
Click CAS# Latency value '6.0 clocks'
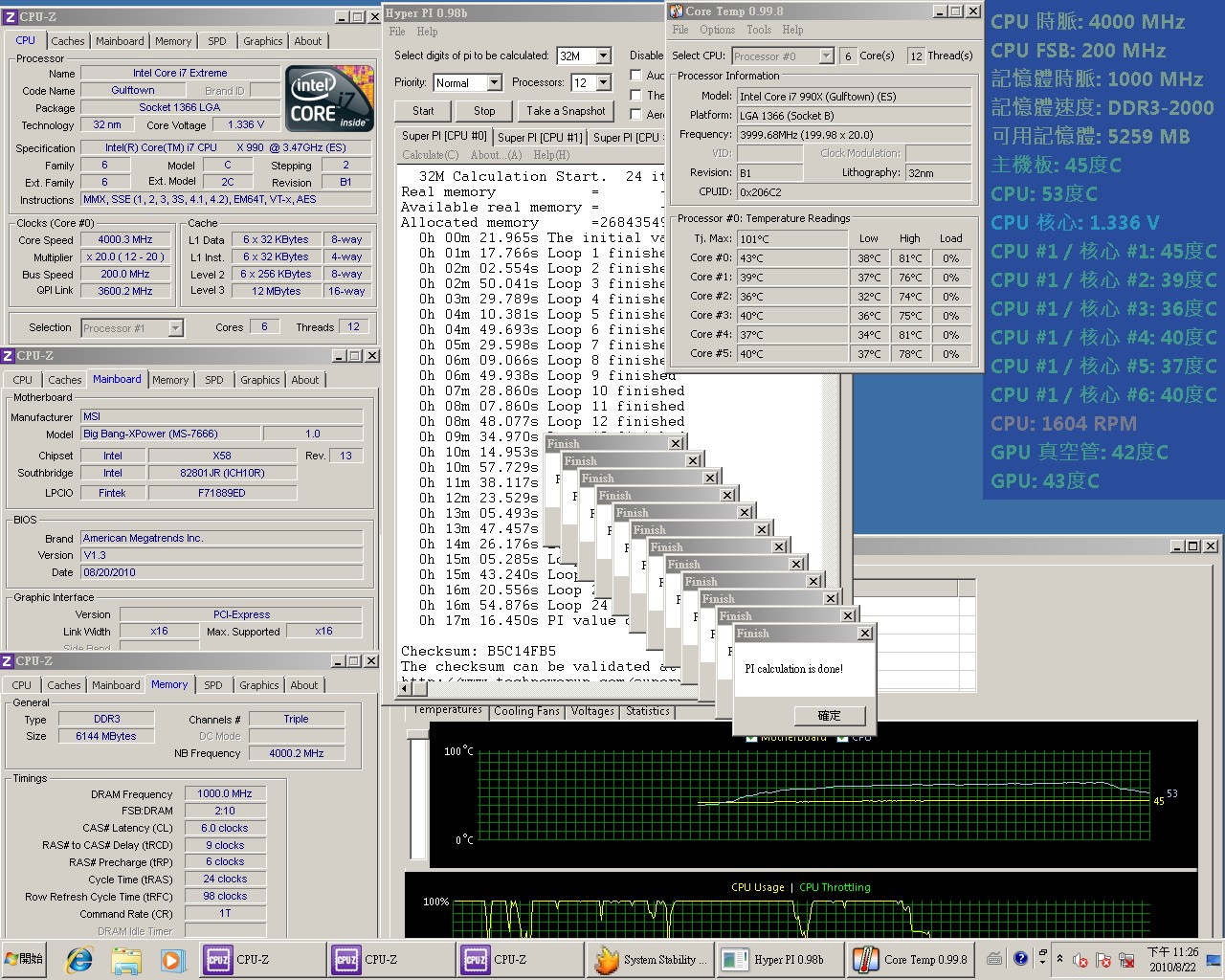coord(224,828)
